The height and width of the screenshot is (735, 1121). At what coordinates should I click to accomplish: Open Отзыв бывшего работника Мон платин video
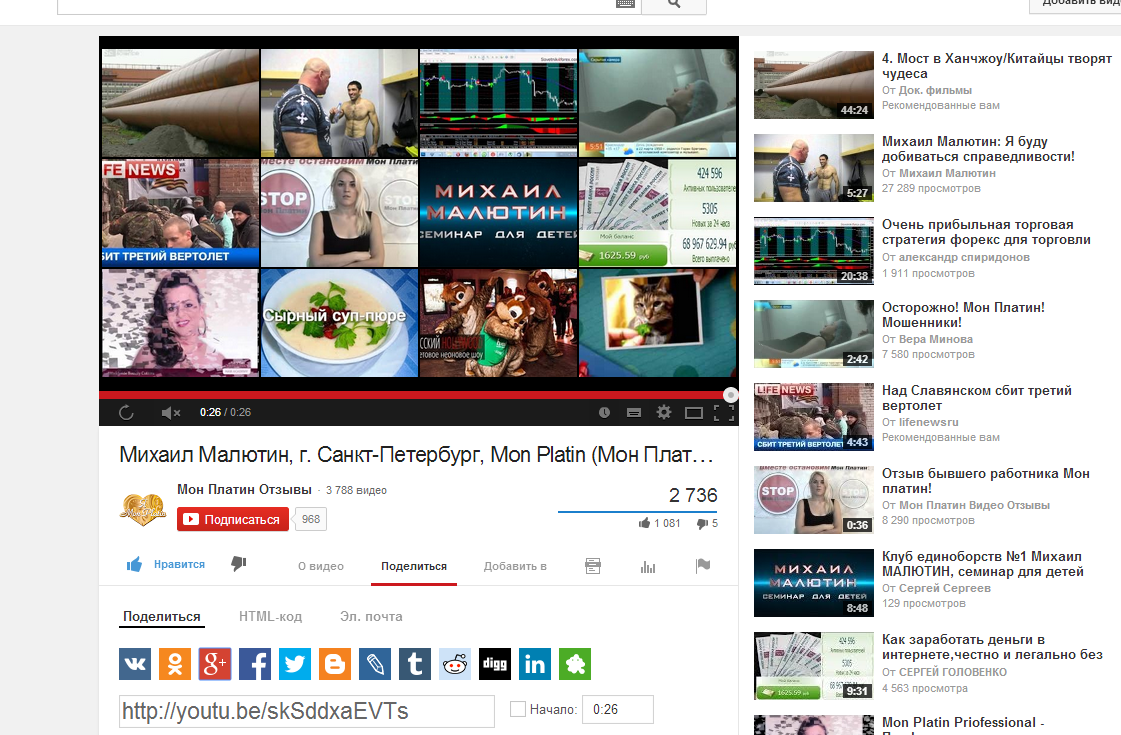tap(986, 480)
